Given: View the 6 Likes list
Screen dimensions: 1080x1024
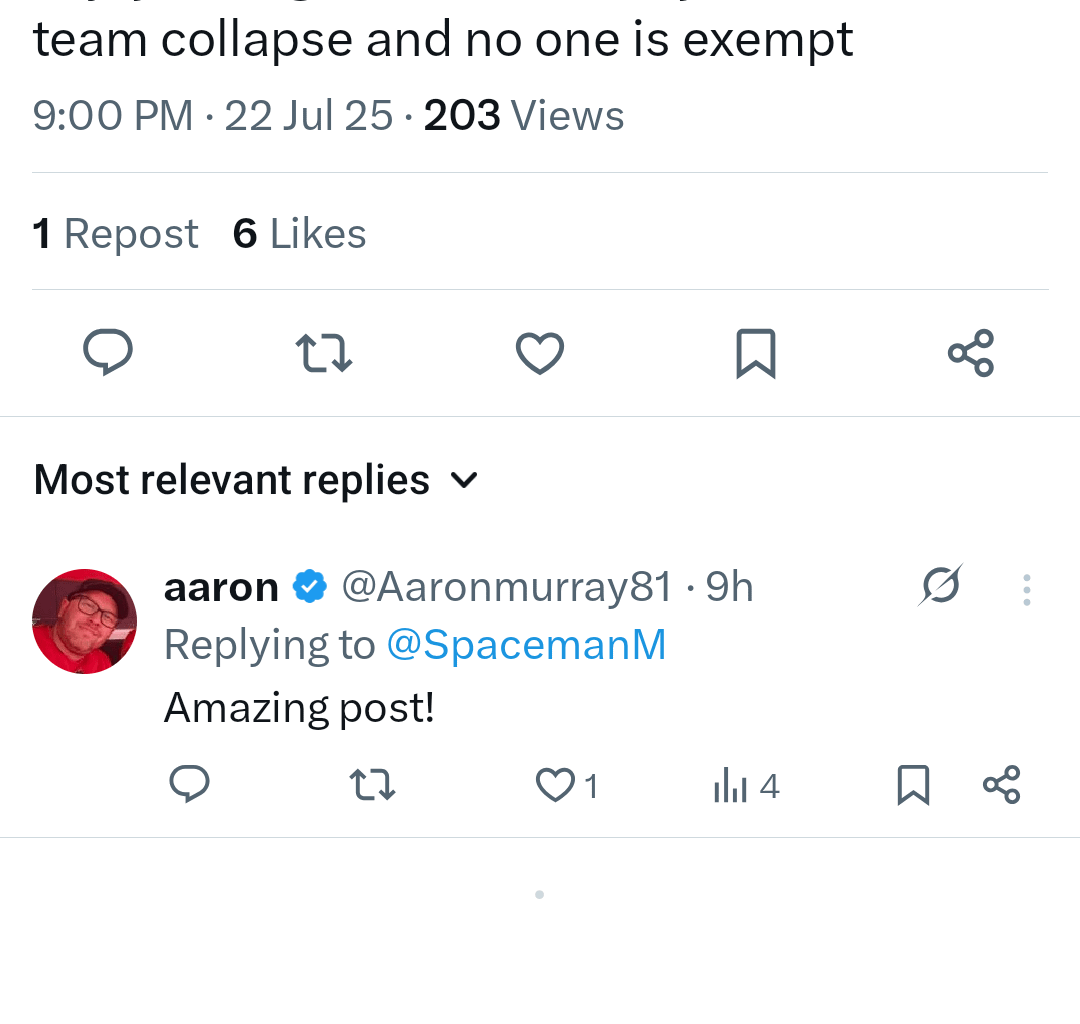Looking at the screenshot, I should [298, 233].
